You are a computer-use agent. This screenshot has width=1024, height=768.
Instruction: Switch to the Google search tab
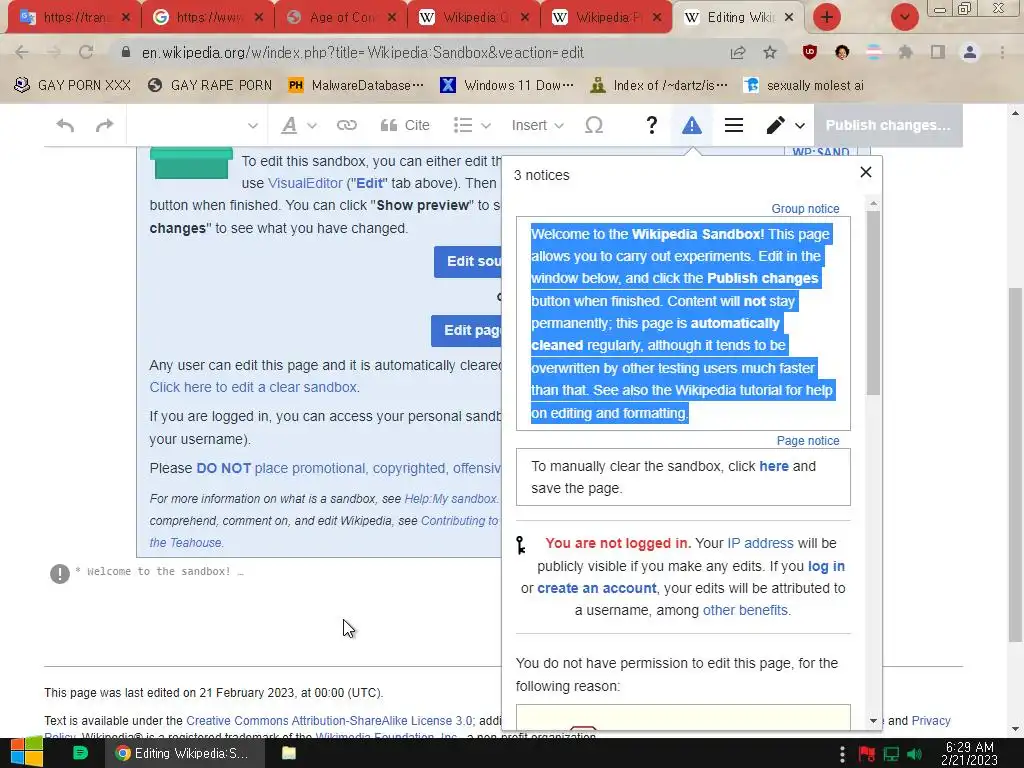(207, 17)
